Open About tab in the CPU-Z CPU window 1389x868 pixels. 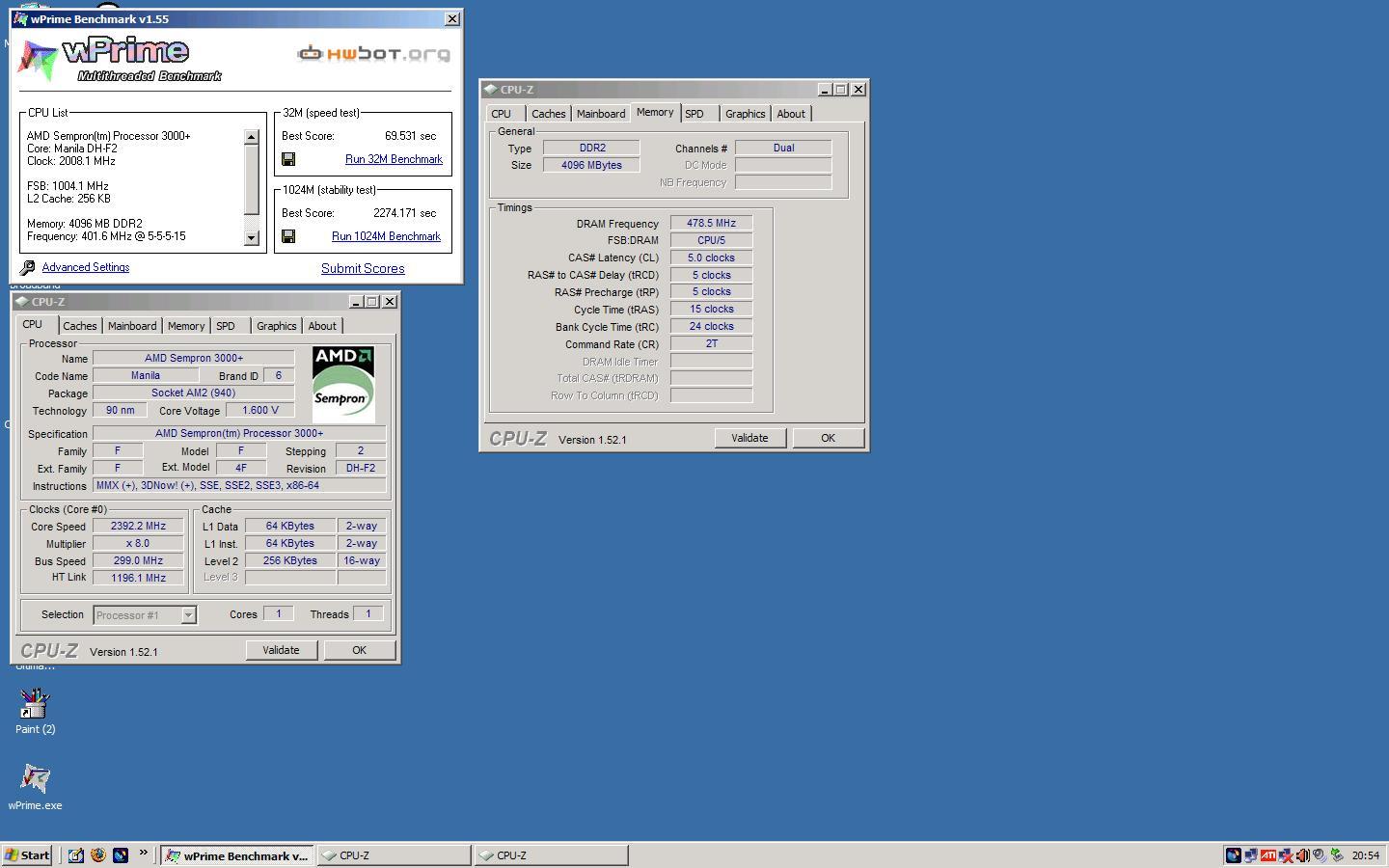tap(322, 326)
